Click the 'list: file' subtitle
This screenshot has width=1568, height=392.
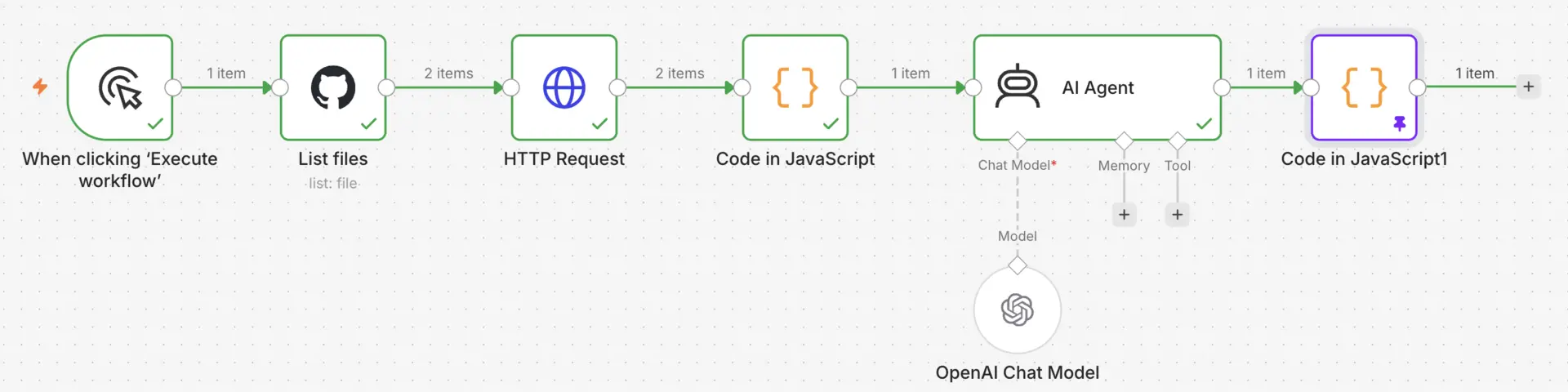coord(333,184)
